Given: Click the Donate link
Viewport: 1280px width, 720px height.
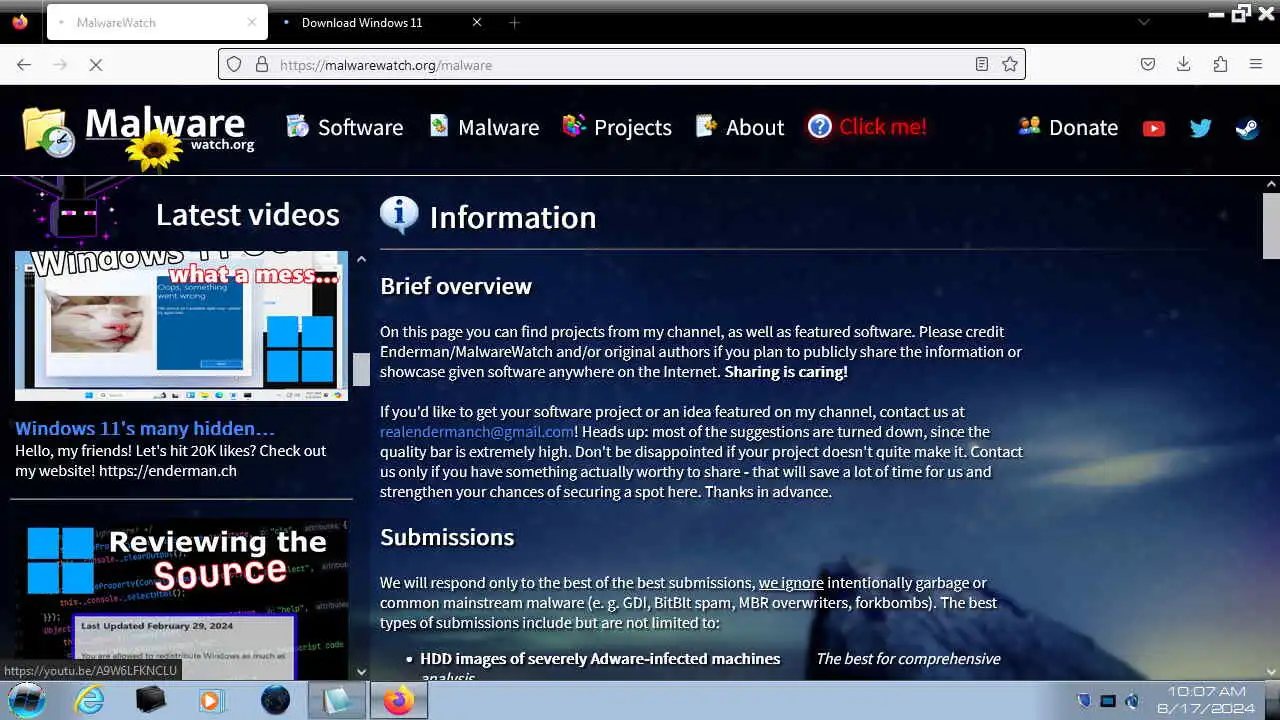Looking at the screenshot, I should (x=1068, y=127).
